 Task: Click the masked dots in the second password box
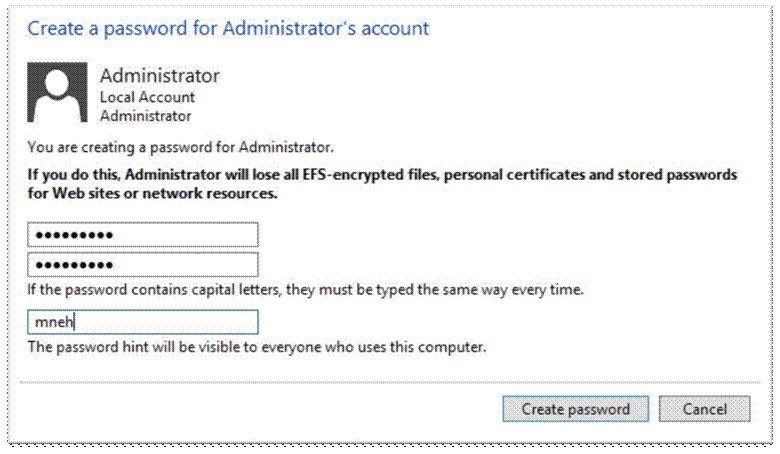(74, 265)
